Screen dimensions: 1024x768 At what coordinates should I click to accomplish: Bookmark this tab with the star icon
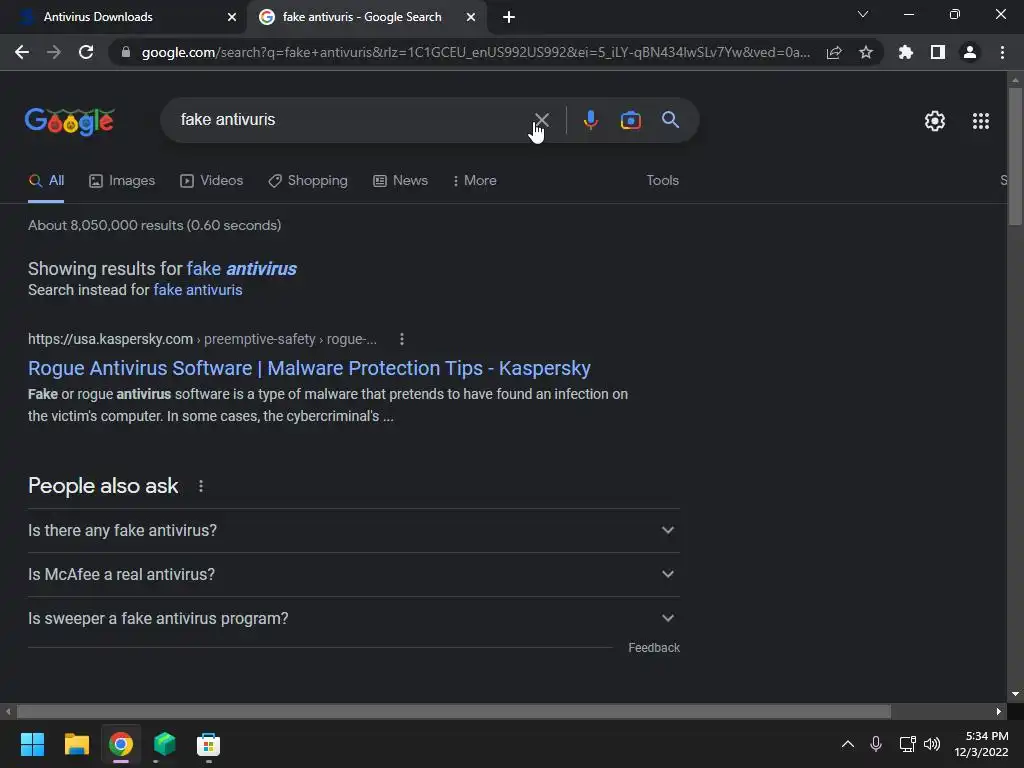coord(866,52)
